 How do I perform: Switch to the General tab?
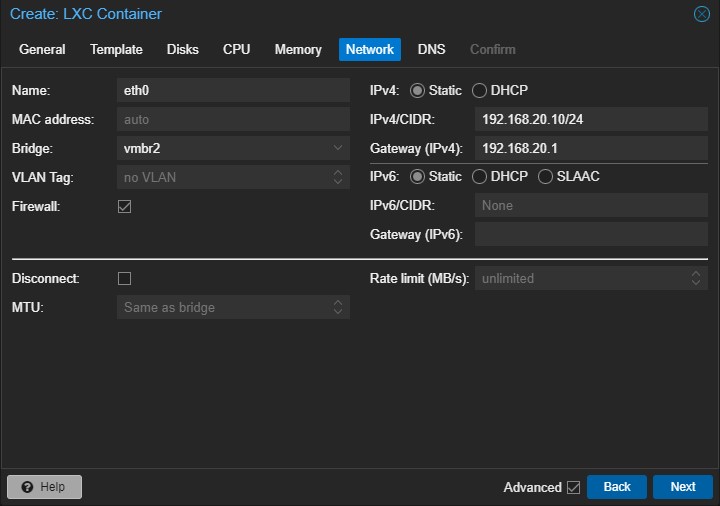42,49
